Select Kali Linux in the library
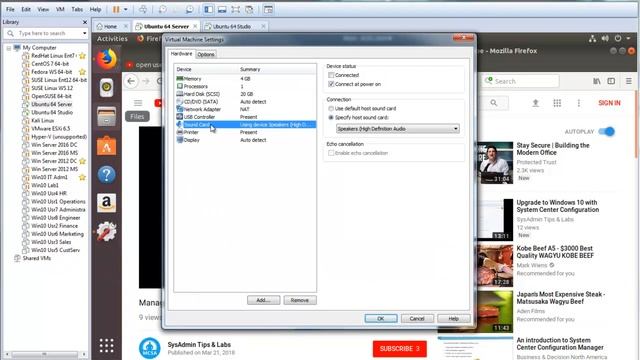The image size is (640, 360). click(x=42, y=120)
